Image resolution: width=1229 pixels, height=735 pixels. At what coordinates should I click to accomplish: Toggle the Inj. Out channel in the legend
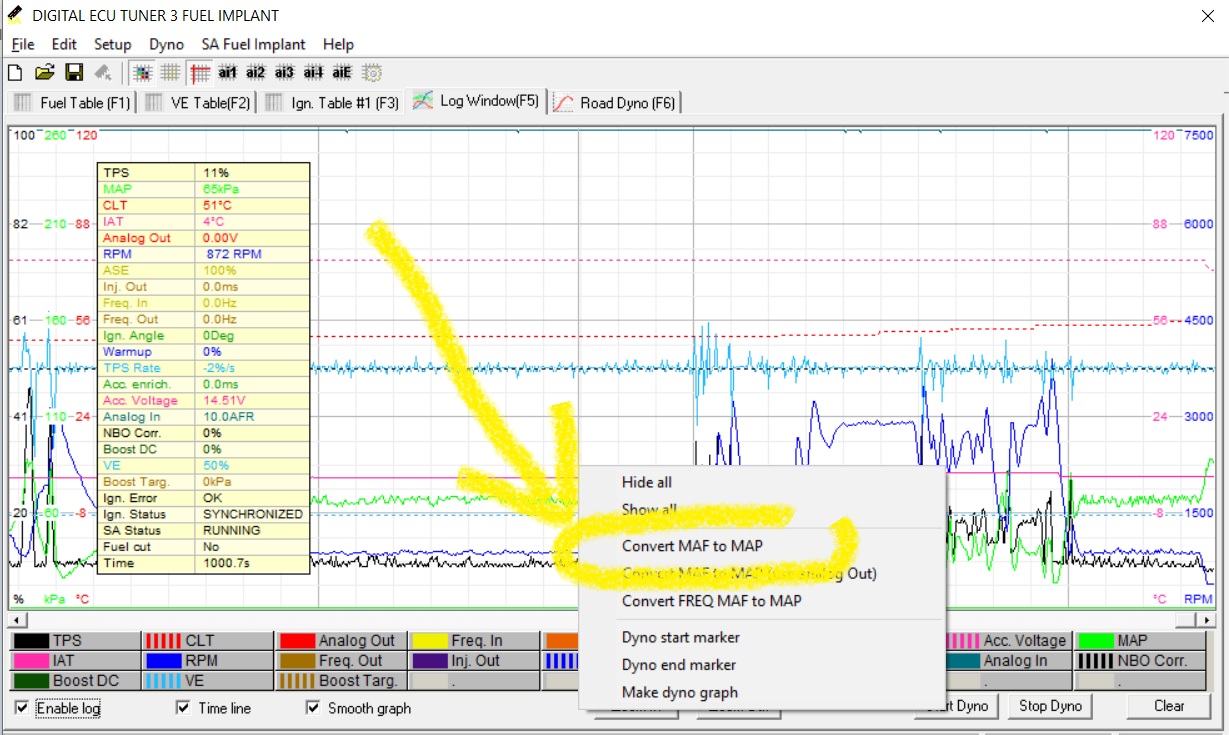coord(474,660)
